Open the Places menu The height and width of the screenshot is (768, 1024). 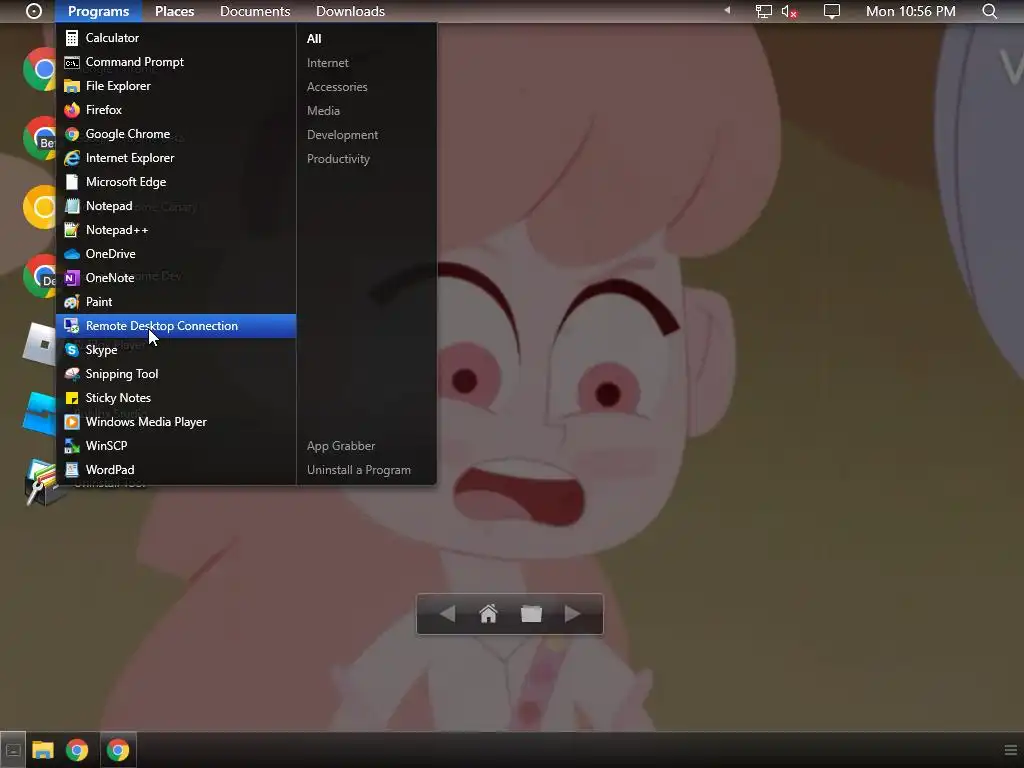[x=174, y=11]
